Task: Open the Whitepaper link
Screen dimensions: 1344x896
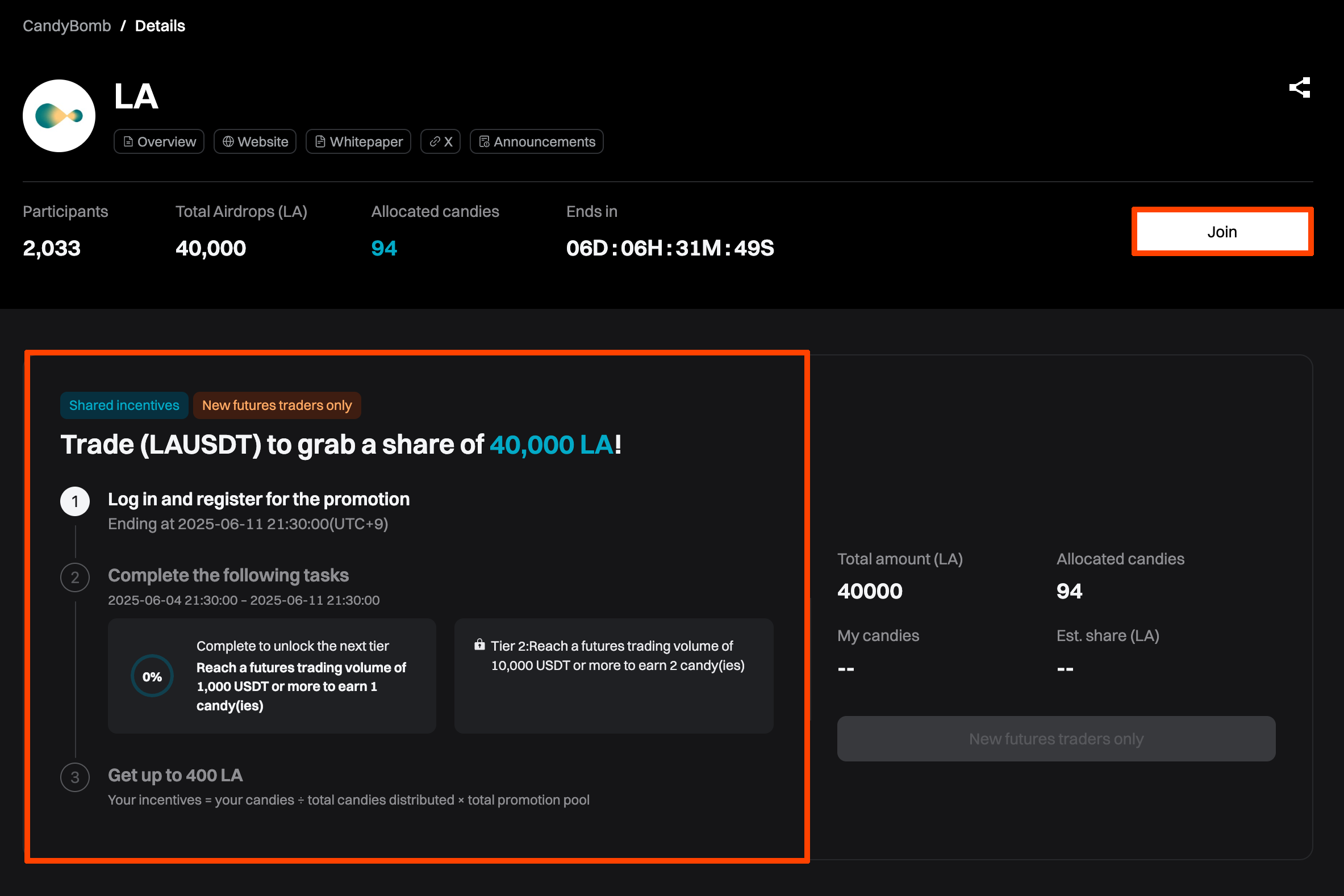Action: click(358, 142)
